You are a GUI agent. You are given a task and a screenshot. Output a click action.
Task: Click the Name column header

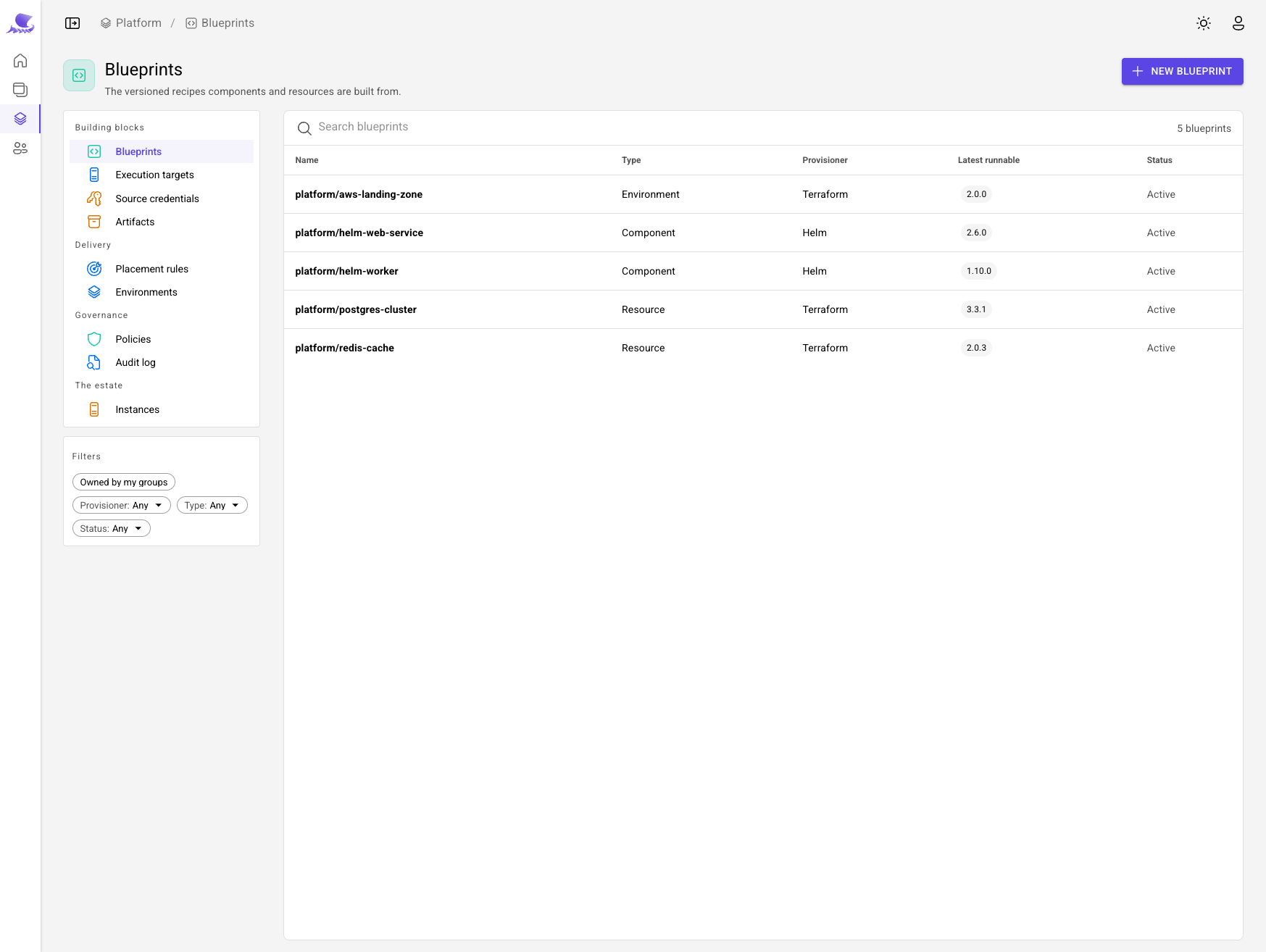coord(307,160)
